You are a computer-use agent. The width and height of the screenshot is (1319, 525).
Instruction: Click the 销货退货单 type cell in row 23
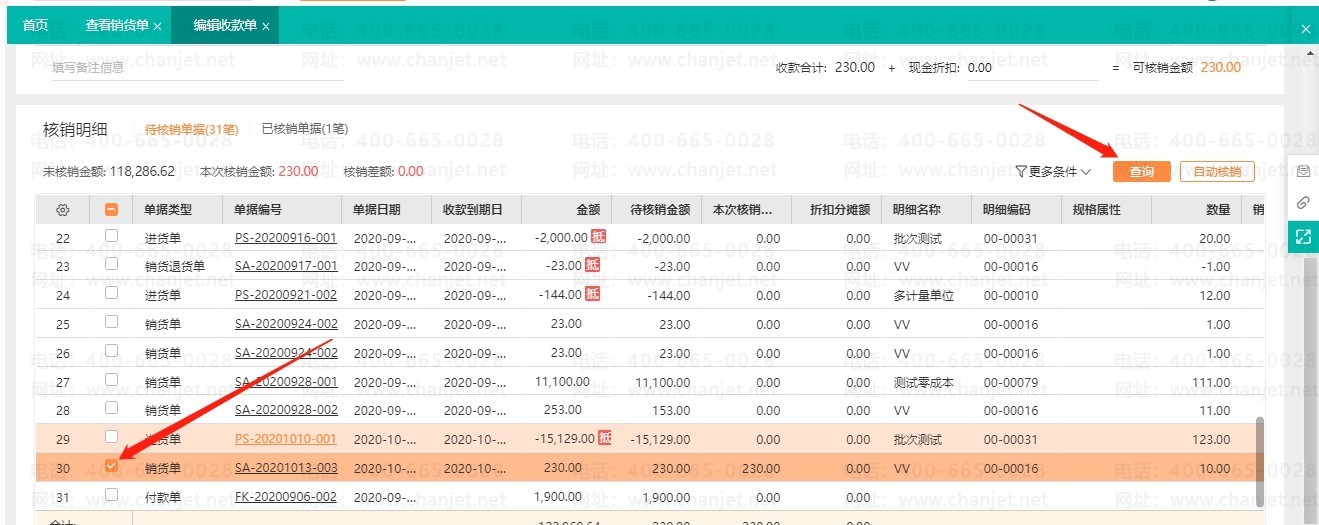[x=174, y=267]
